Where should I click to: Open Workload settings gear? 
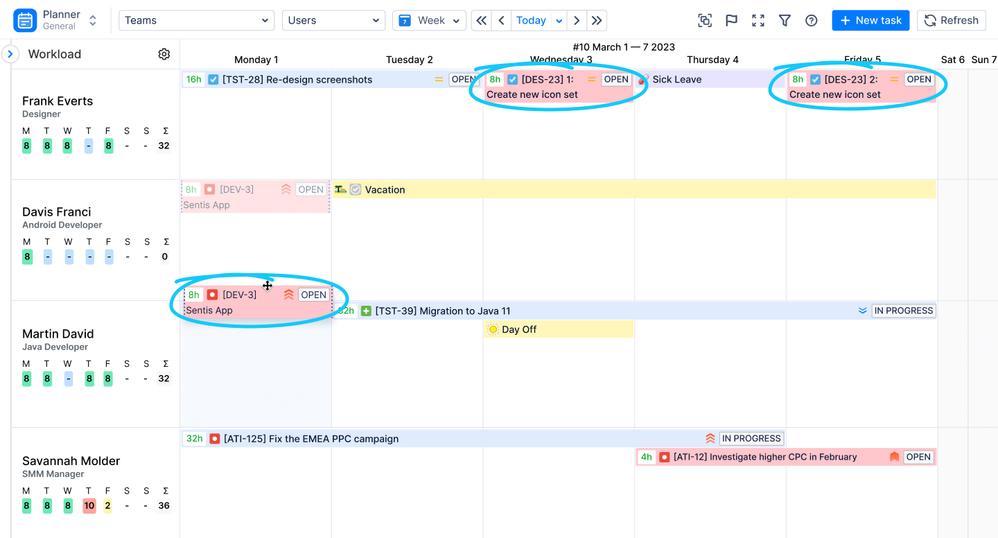164,54
